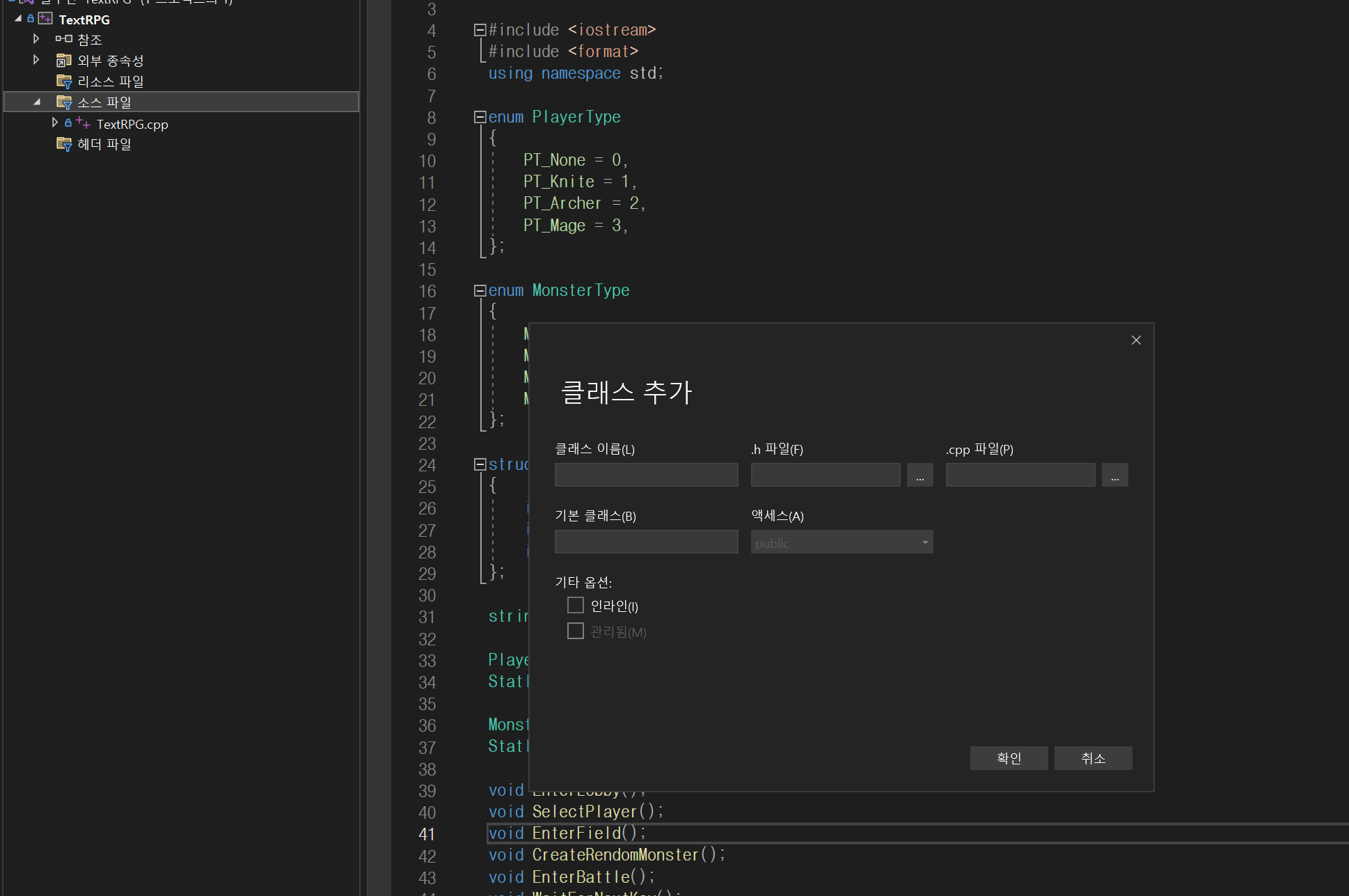Screen dimensions: 1349x896
Task: Click the 외부 종속성 folder icon
Action: tap(63, 60)
